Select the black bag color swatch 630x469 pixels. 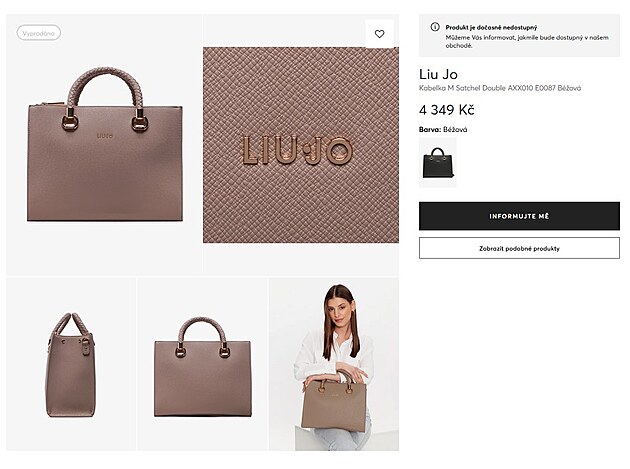(438, 162)
